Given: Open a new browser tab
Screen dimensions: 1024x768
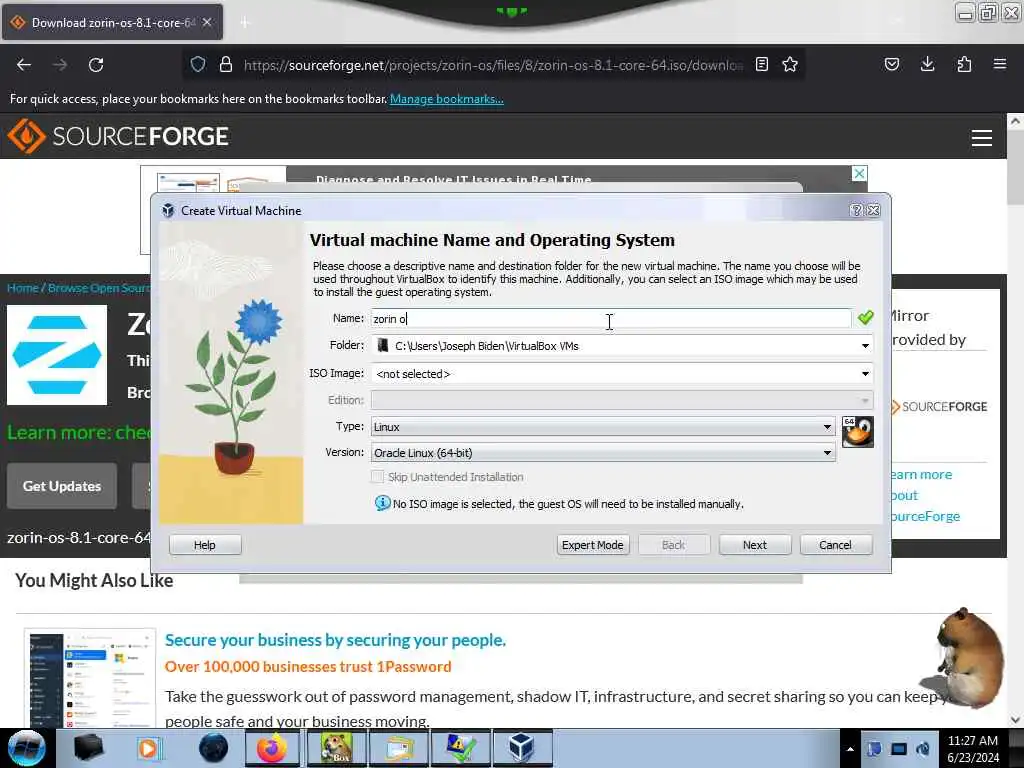Looking at the screenshot, I should point(244,23).
